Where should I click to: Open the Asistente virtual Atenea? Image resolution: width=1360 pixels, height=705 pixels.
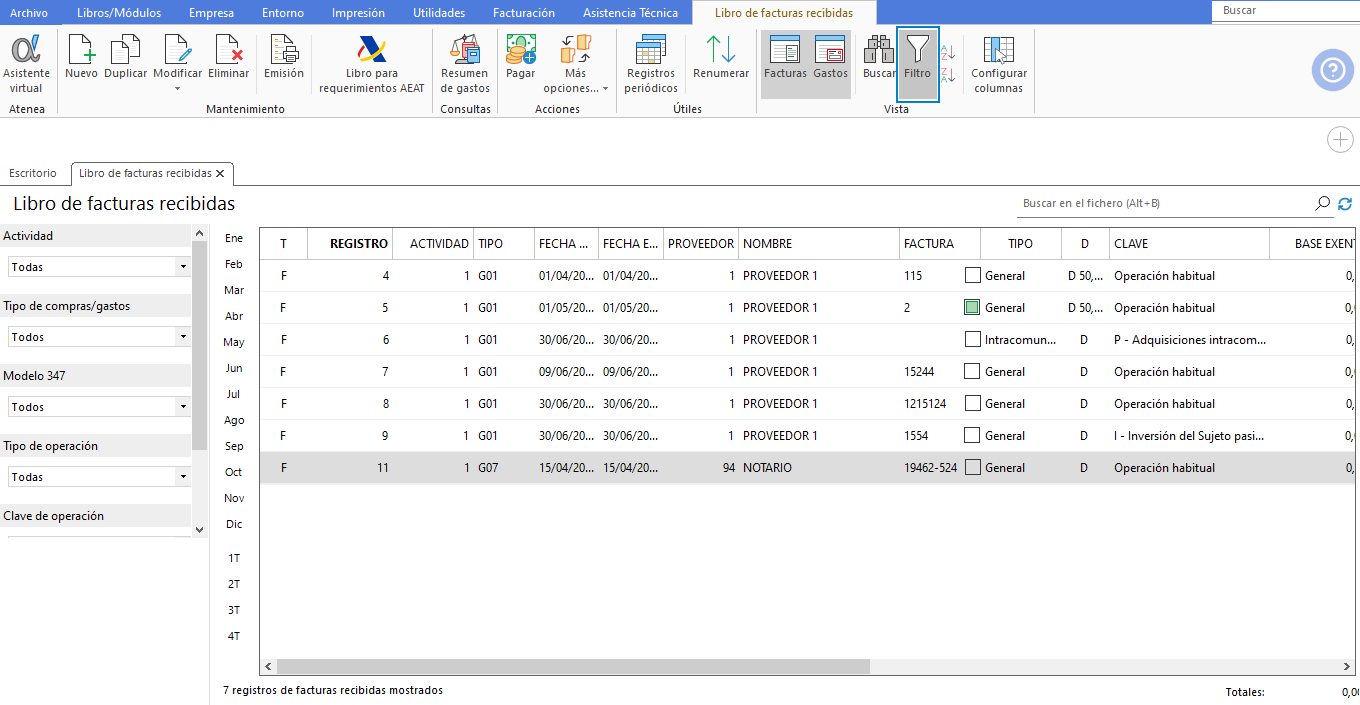[x=26, y=64]
